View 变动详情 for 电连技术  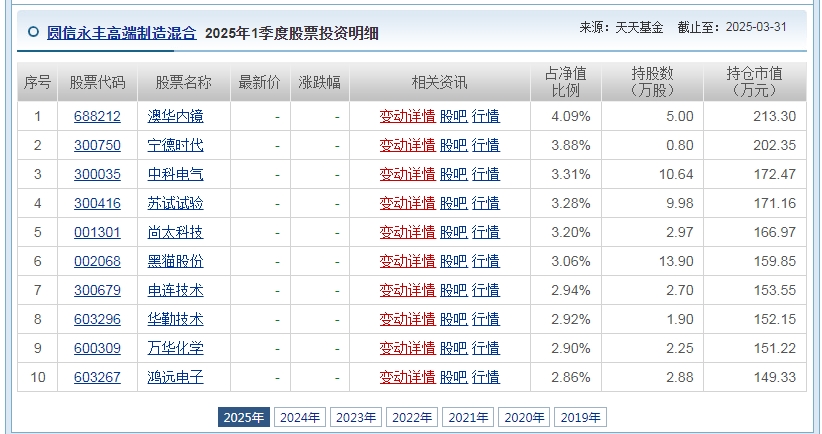coord(408,290)
